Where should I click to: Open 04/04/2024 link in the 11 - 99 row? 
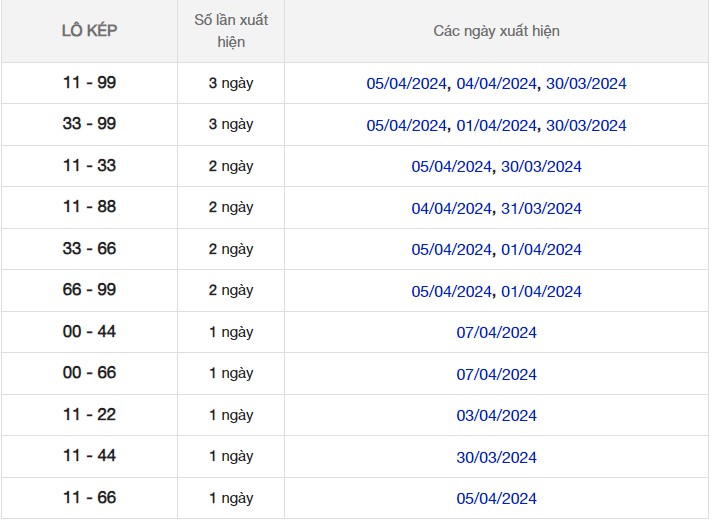click(x=496, y=84)
